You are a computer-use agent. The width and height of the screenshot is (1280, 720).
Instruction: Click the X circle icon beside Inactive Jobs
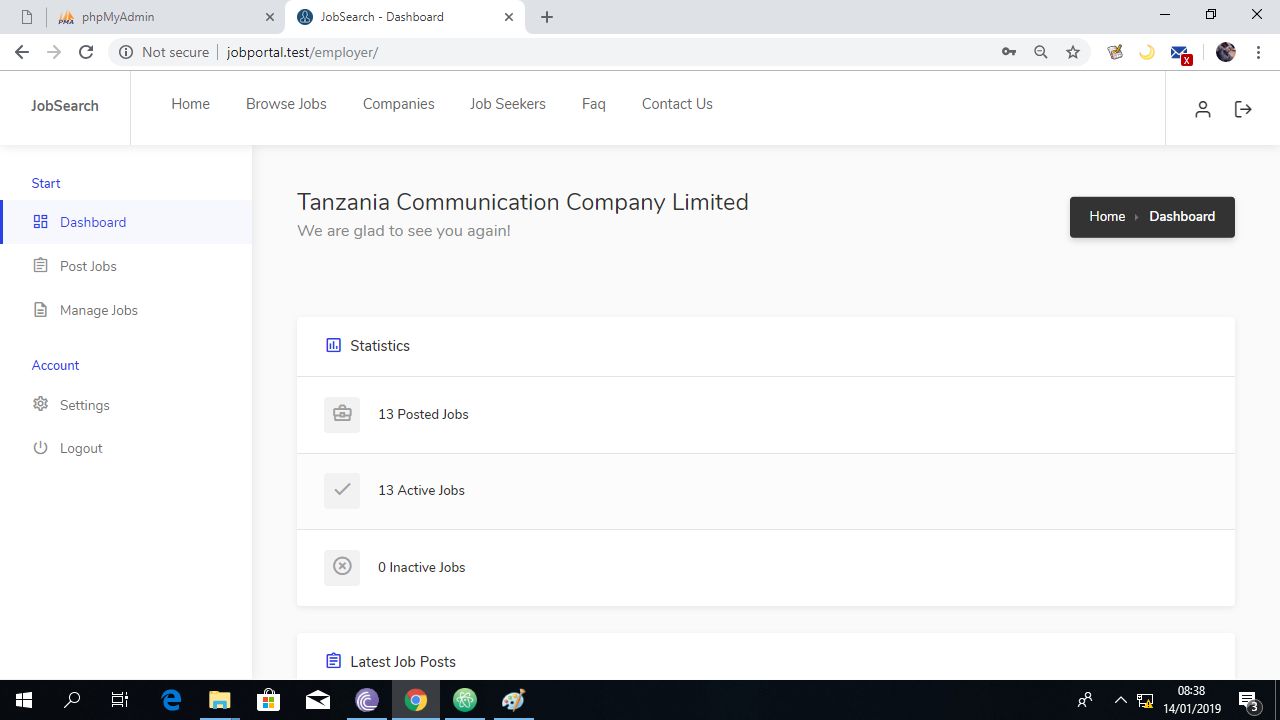[342, 567]
